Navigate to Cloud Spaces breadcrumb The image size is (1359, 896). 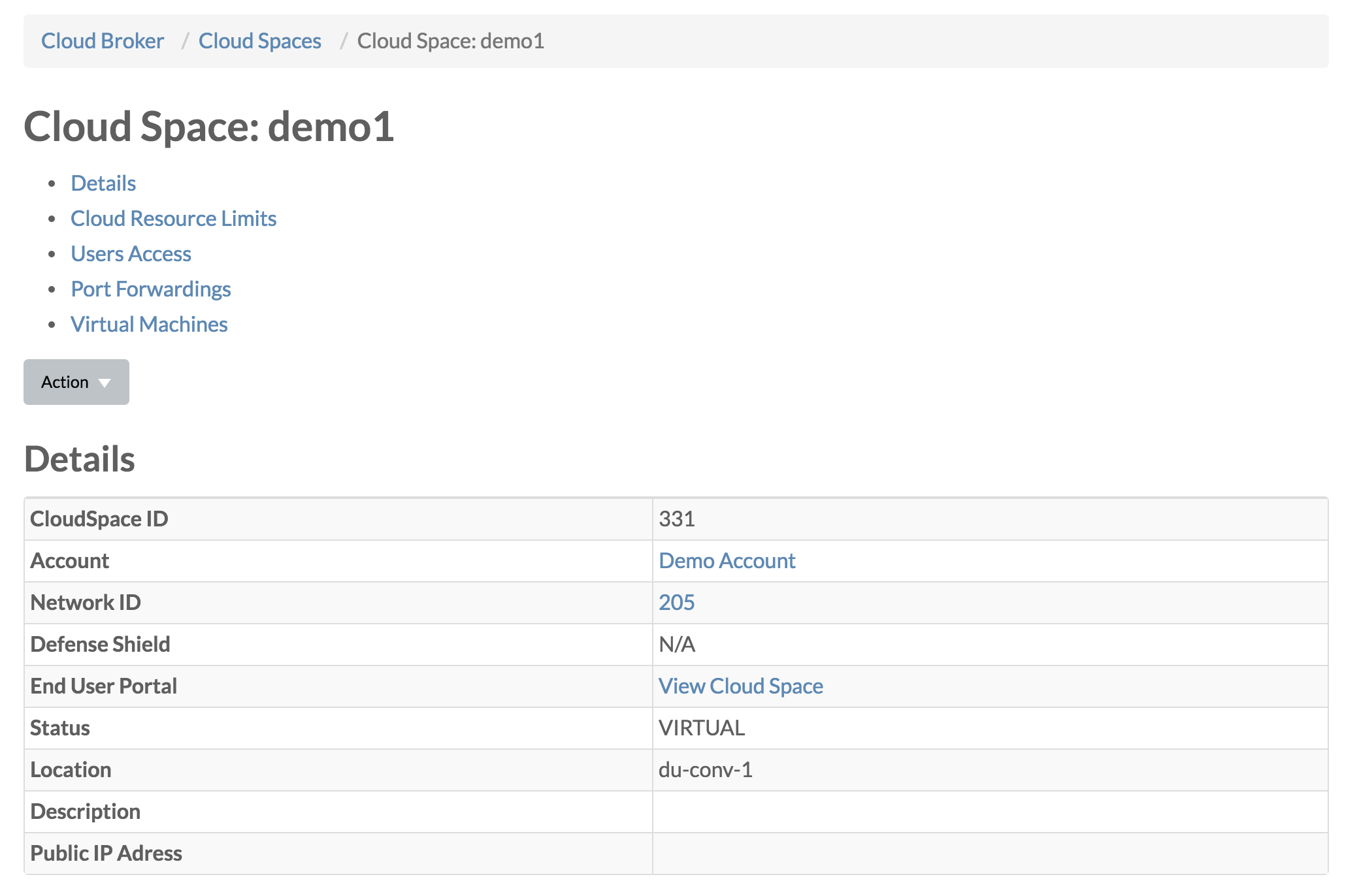259,41
